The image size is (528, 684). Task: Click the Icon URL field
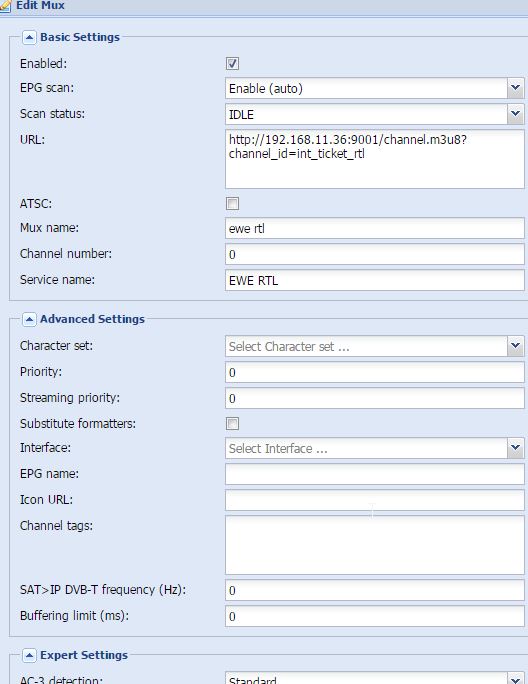(x=375, y=500)
